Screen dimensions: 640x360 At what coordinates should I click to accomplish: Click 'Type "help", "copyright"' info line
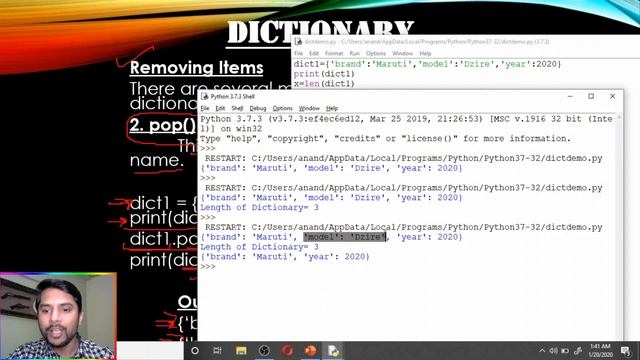385,138
